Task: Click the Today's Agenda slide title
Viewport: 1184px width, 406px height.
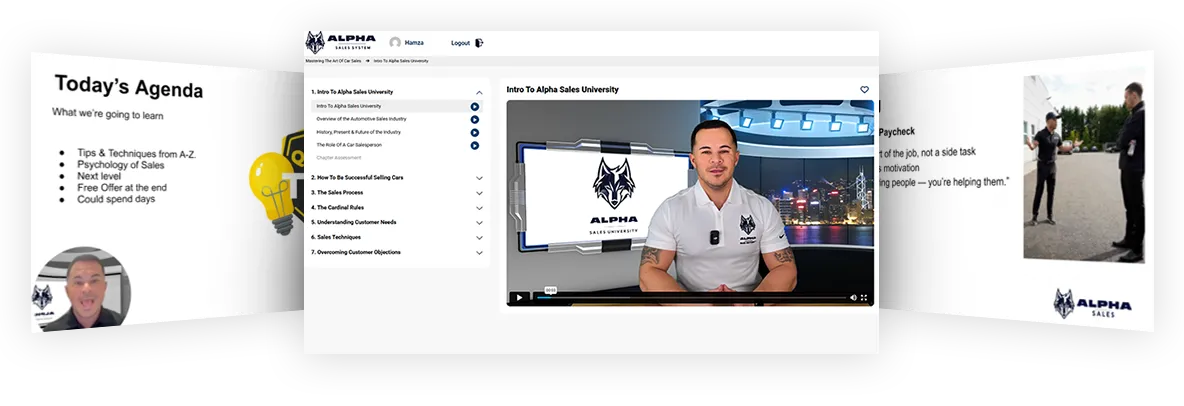Action: point(128,87)
